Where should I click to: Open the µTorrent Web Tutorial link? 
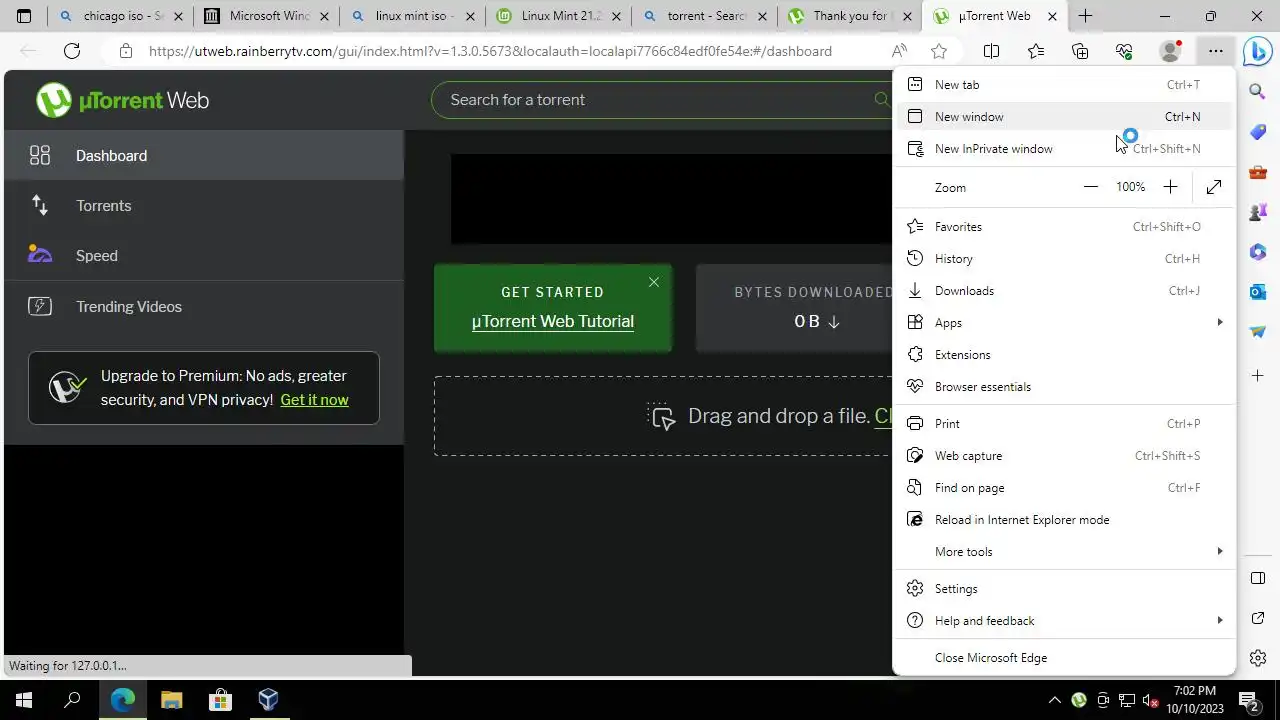553,321
